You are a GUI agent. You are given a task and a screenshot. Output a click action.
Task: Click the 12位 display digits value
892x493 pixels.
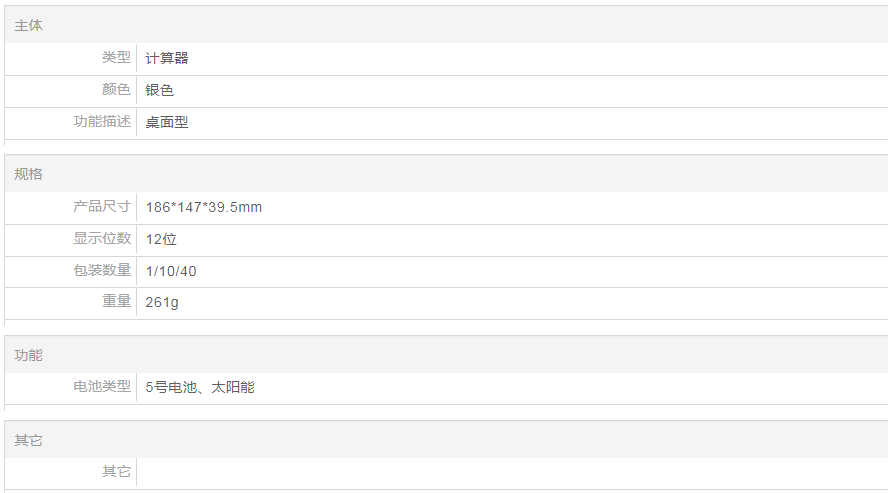pos(161,239)
